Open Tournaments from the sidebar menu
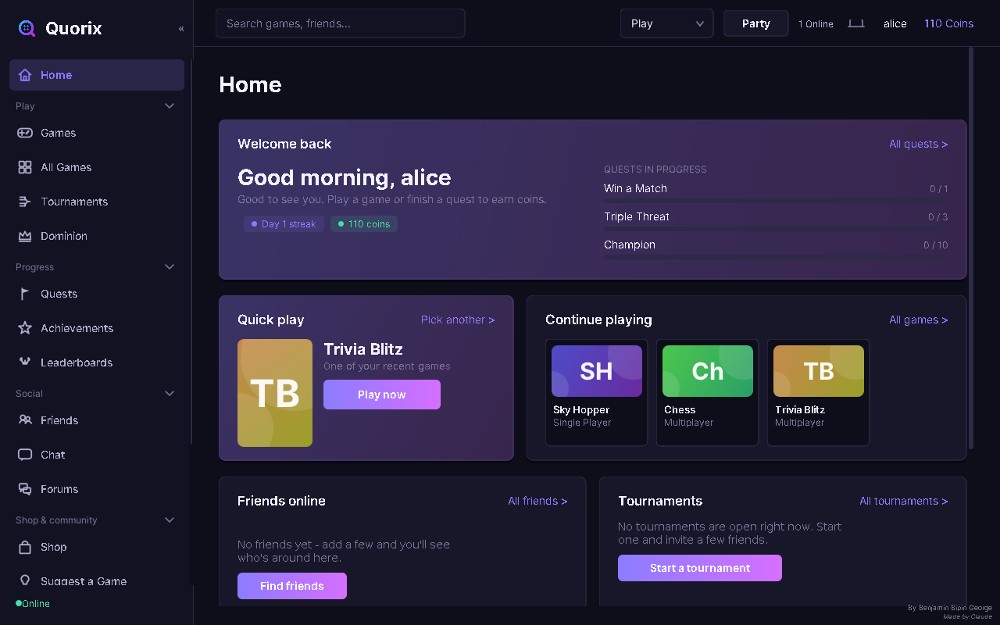The height and width of the screenshot is (625, 1000). point(97,202)
